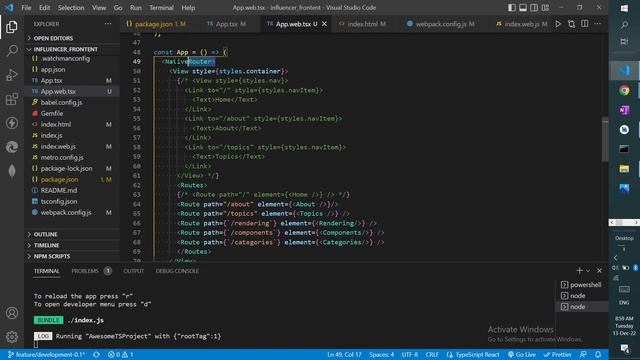Screen dimensions: 640x360
Task: Switch to the package.json tab
Action: [156, 24]
